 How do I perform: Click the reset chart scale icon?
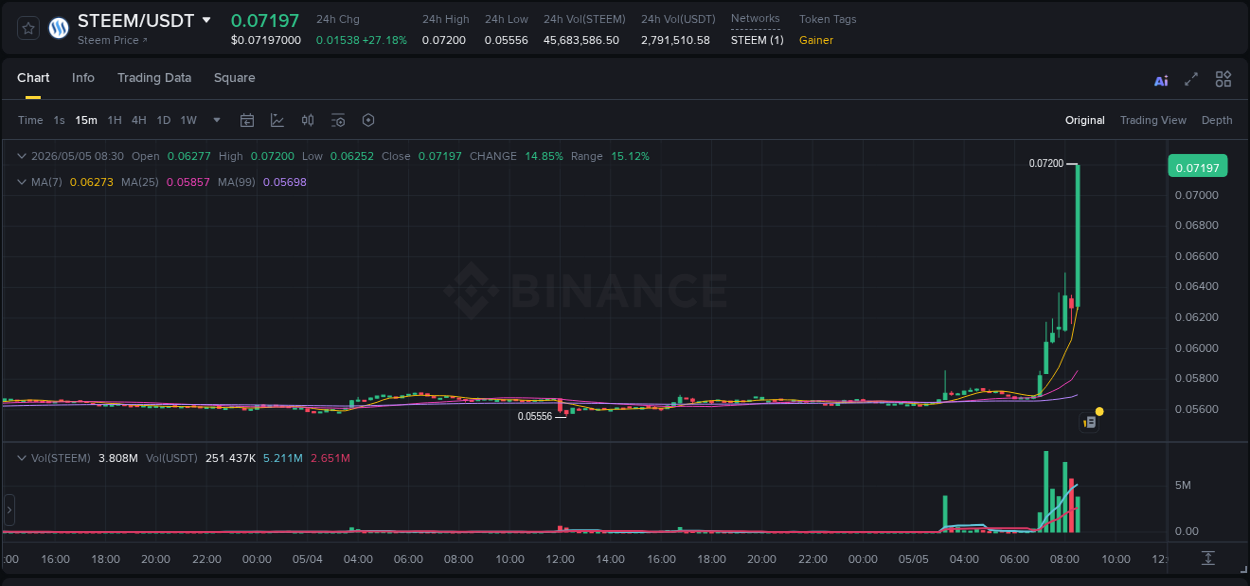pos(1208,558)
